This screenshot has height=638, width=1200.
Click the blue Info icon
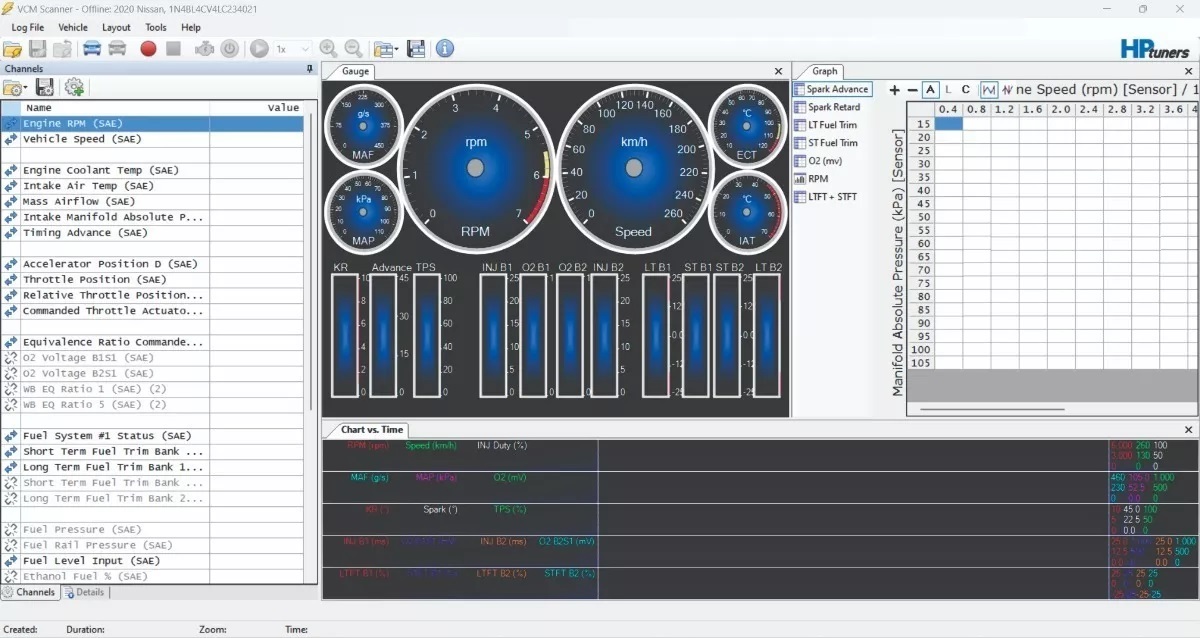(x=445, y=48)
